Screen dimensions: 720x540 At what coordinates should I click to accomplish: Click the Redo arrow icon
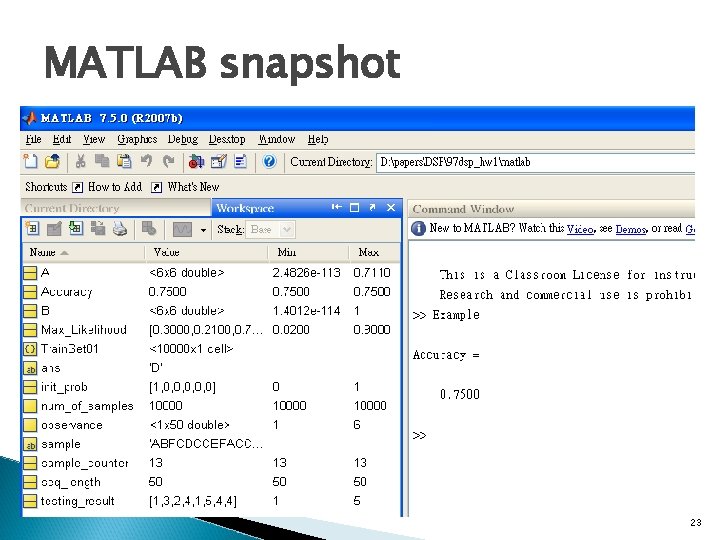click(x=169, y=161)
